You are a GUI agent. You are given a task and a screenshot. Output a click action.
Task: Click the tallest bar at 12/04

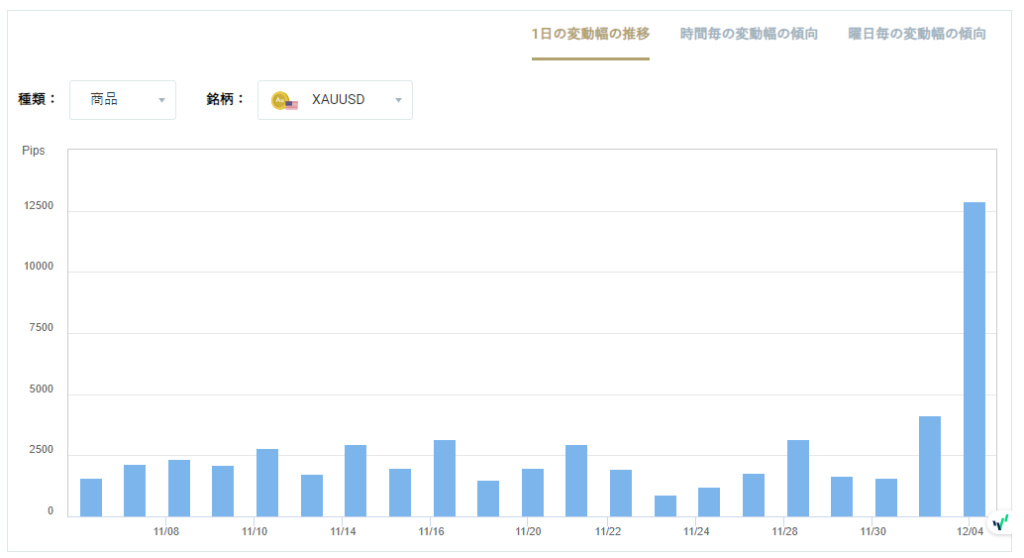[x=974, y=359]
